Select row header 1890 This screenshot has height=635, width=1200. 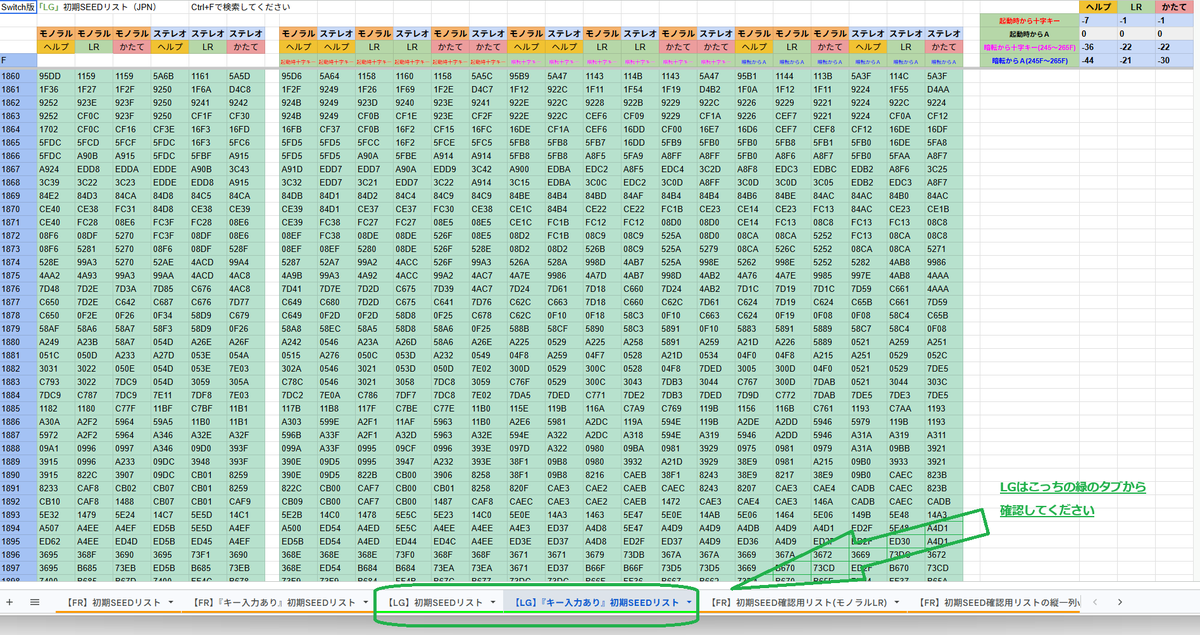[x=18, y=475]
